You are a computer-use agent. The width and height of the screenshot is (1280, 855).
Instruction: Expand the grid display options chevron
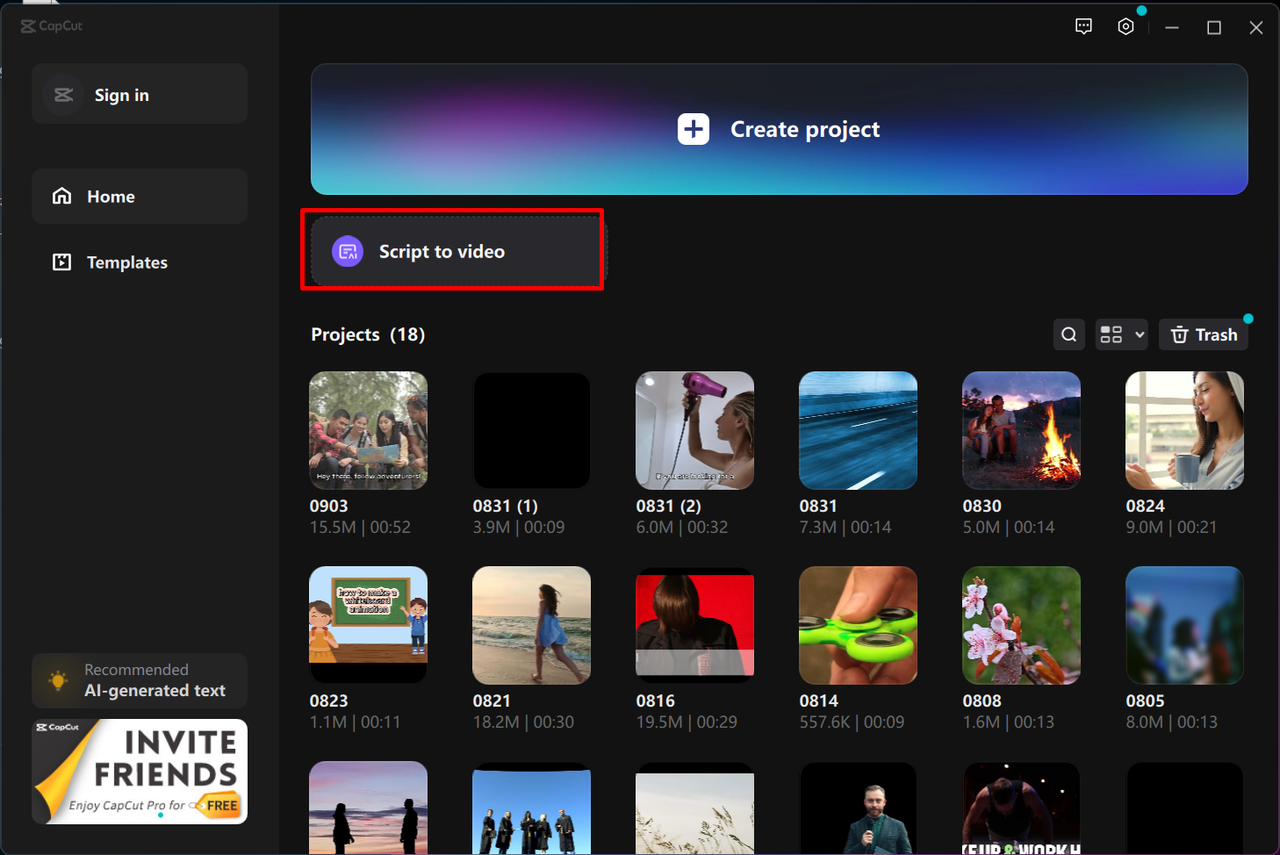pos(1137,334)
